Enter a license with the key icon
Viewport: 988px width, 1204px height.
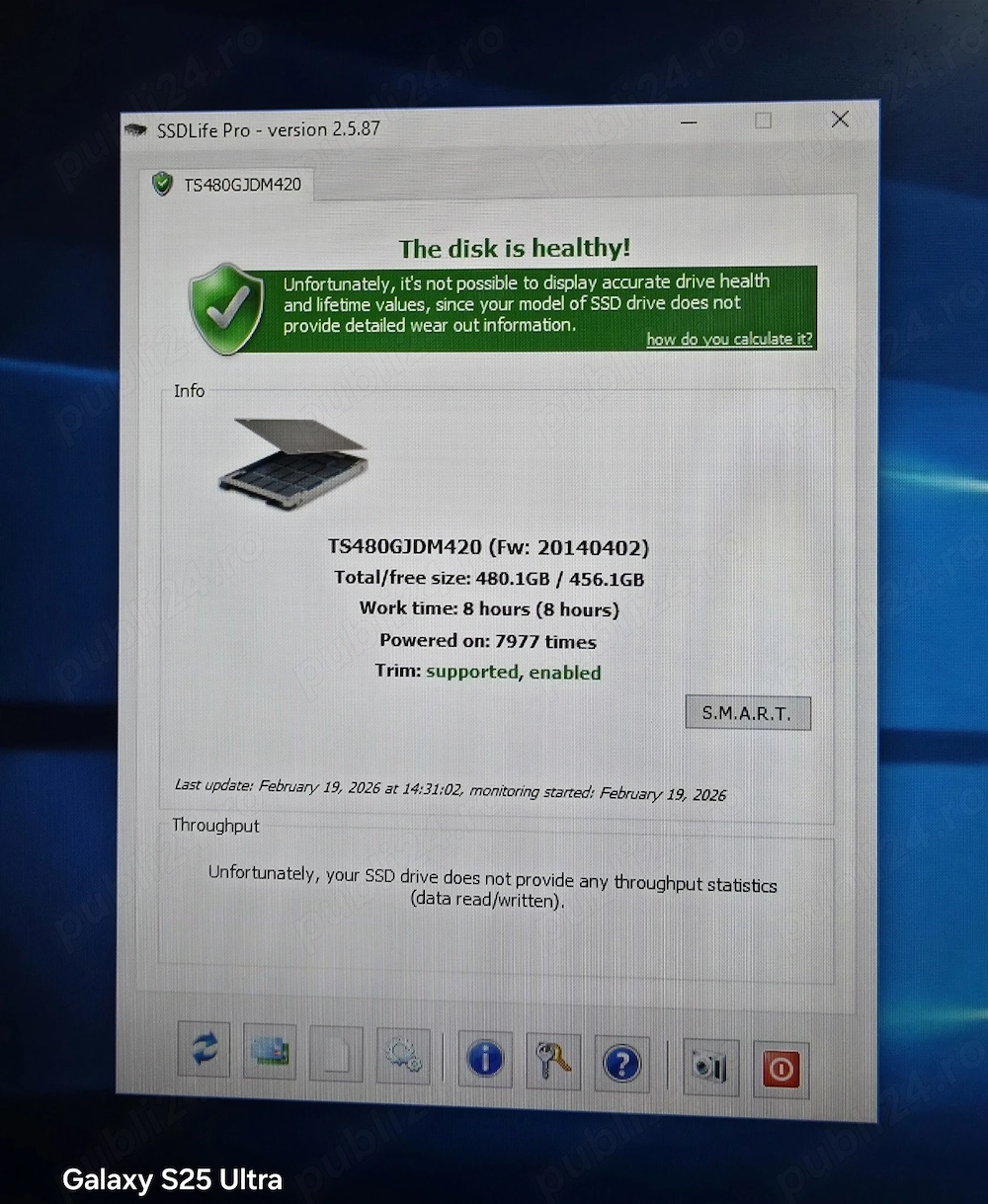coord(552,1060)
